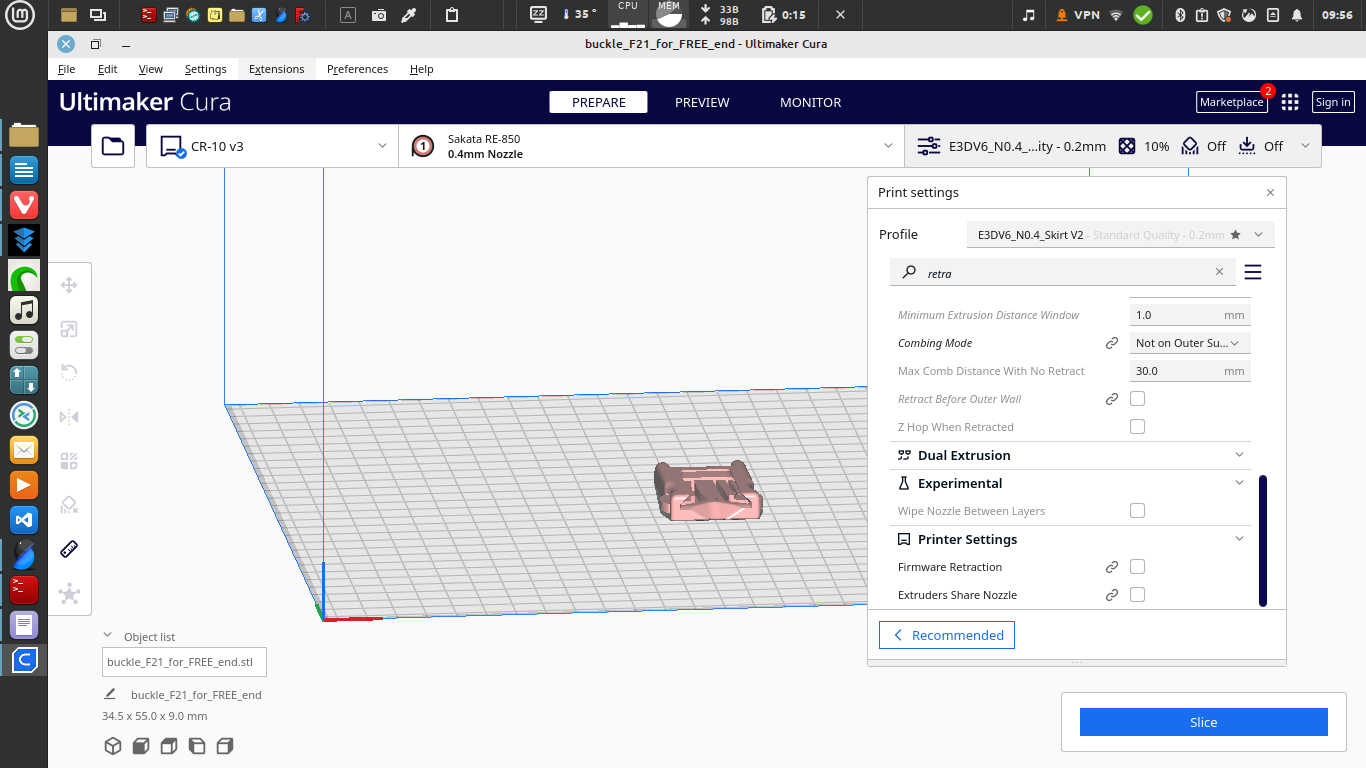Enable Retract Before Outer Wall checkbox

pyautogui.click(x=1137, y=399)
